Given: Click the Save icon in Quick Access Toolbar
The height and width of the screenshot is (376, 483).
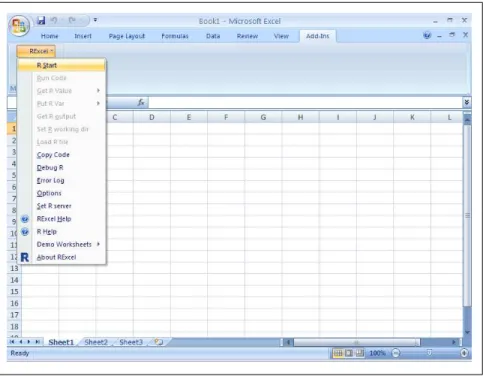Looking at the screenshot, I should click(41, 21).
